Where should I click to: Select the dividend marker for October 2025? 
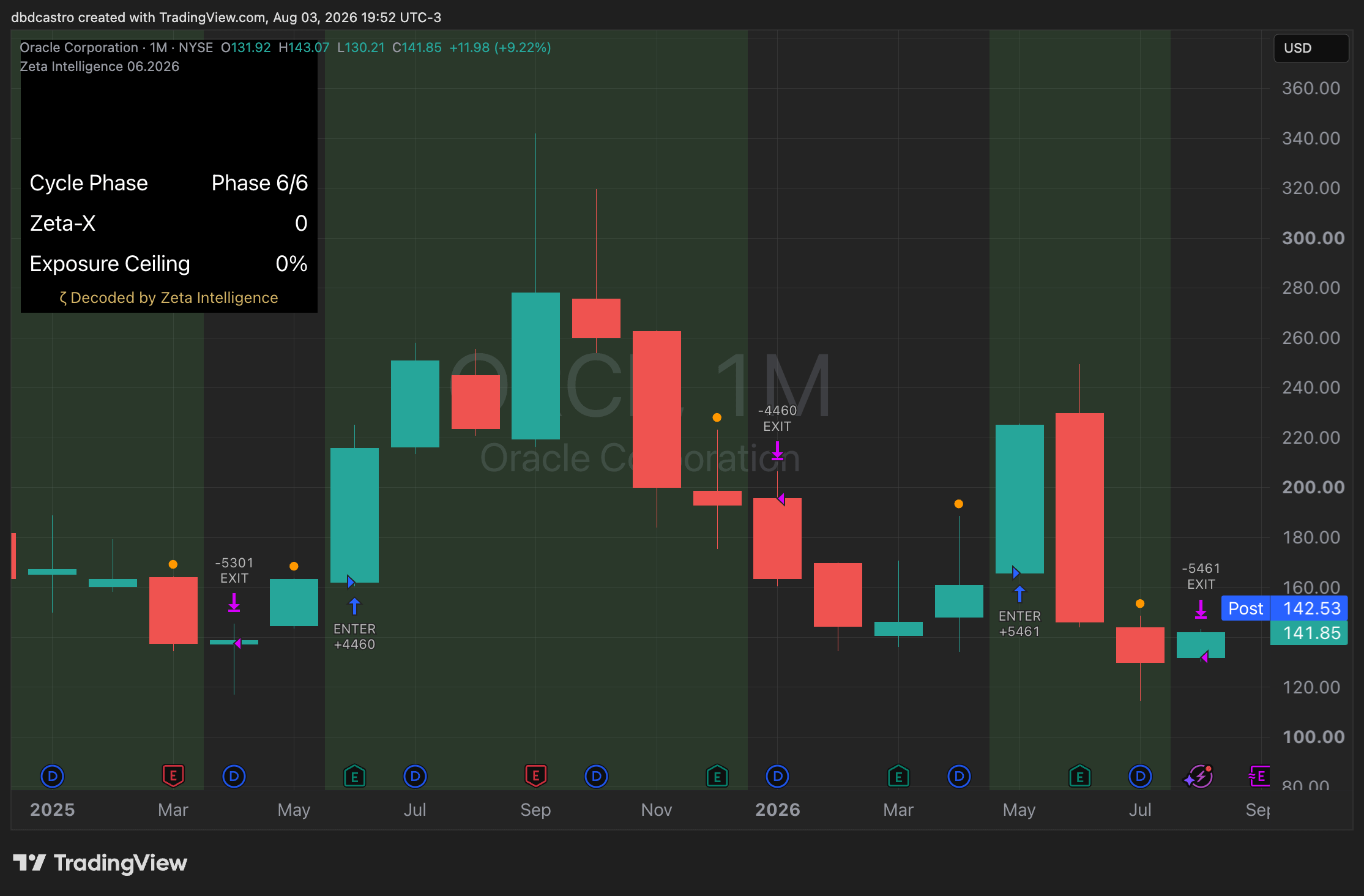click(x=596, y=777)
